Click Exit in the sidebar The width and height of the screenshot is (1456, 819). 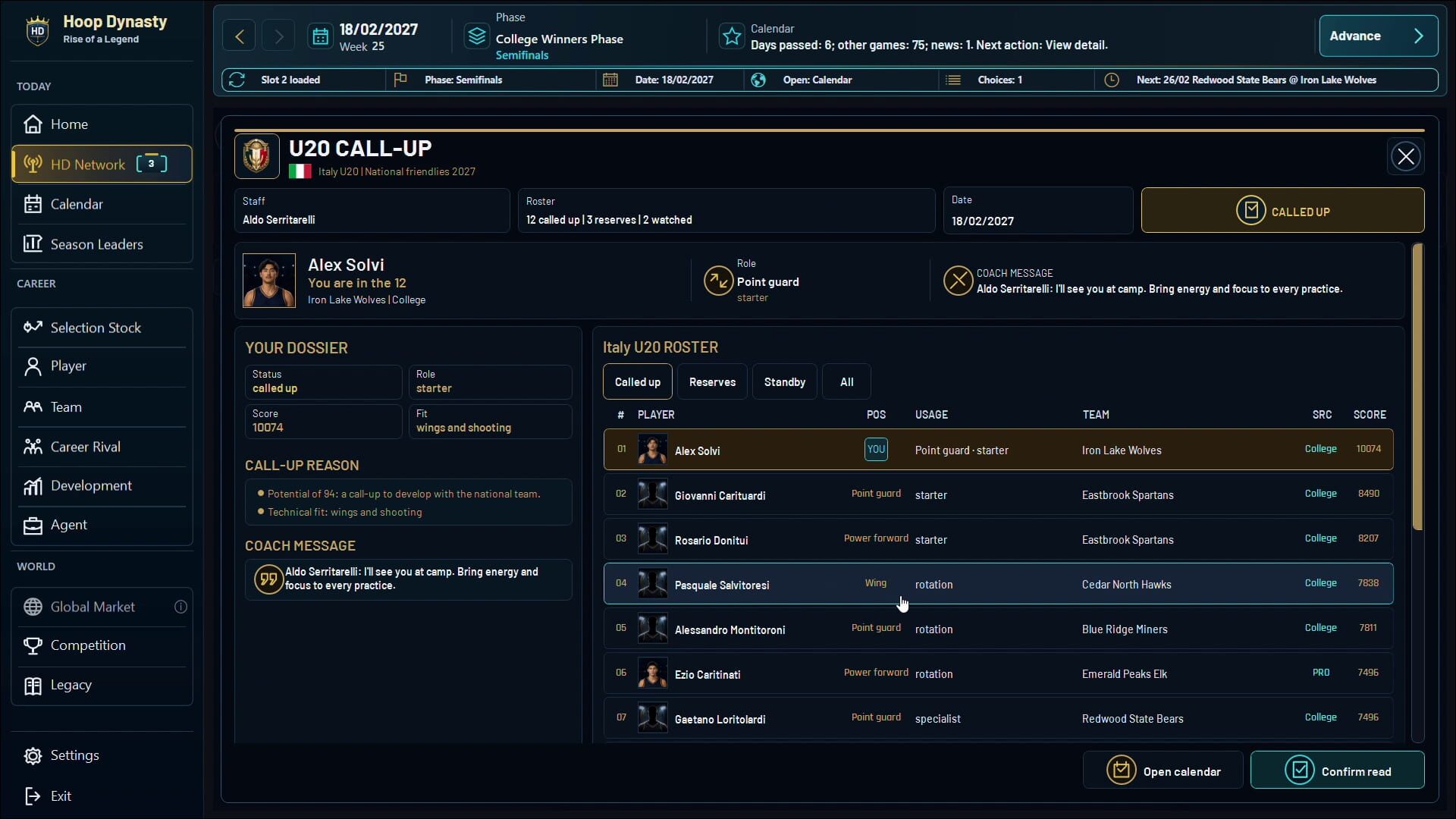point(102,795)
